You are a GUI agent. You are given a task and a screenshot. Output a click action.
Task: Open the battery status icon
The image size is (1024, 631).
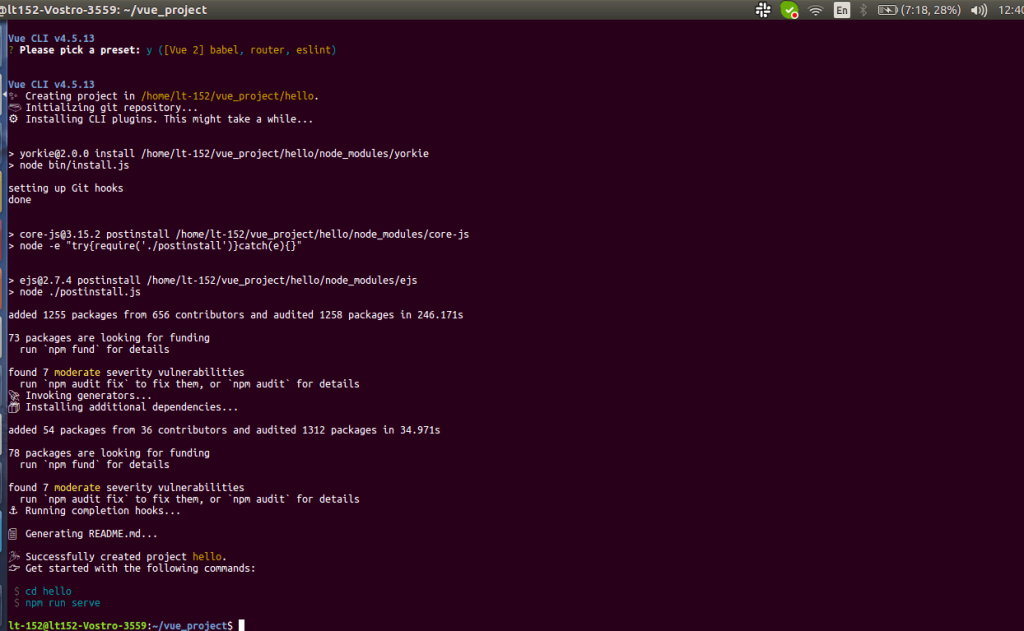886,10
